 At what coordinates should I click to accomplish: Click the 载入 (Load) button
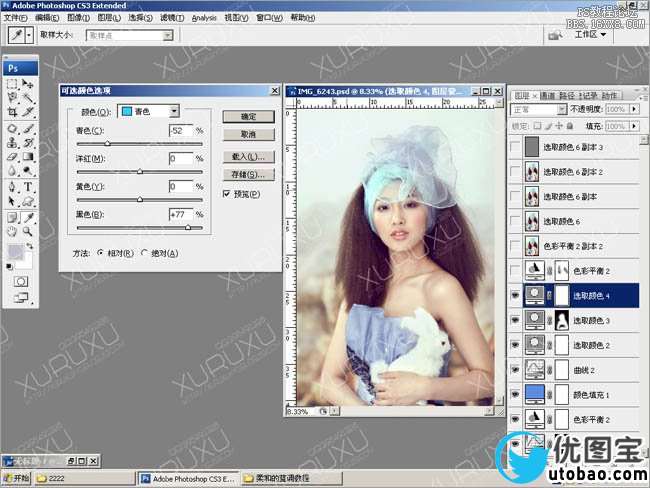coord(248,157)
